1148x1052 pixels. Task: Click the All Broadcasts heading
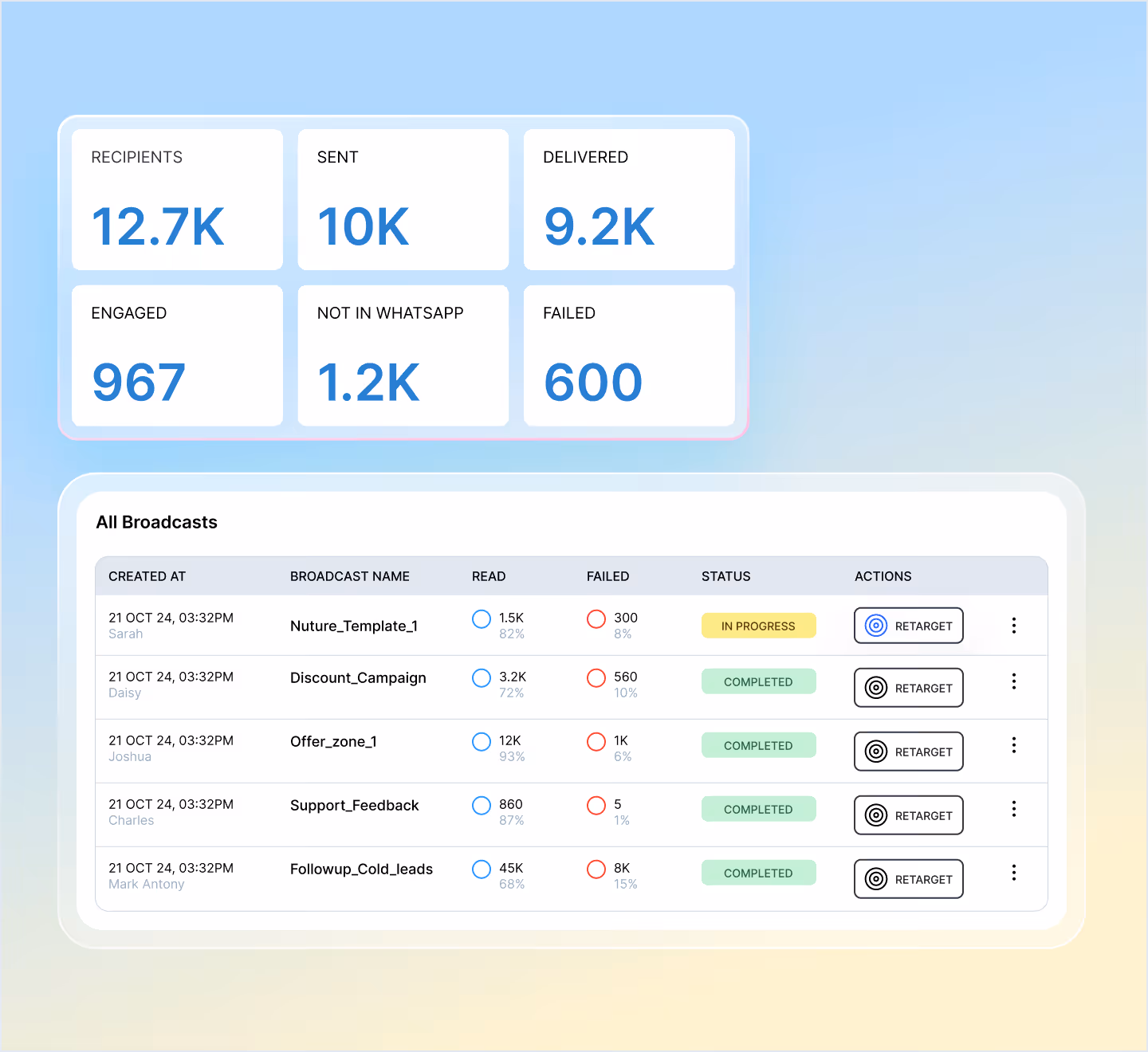pos(157,522)
